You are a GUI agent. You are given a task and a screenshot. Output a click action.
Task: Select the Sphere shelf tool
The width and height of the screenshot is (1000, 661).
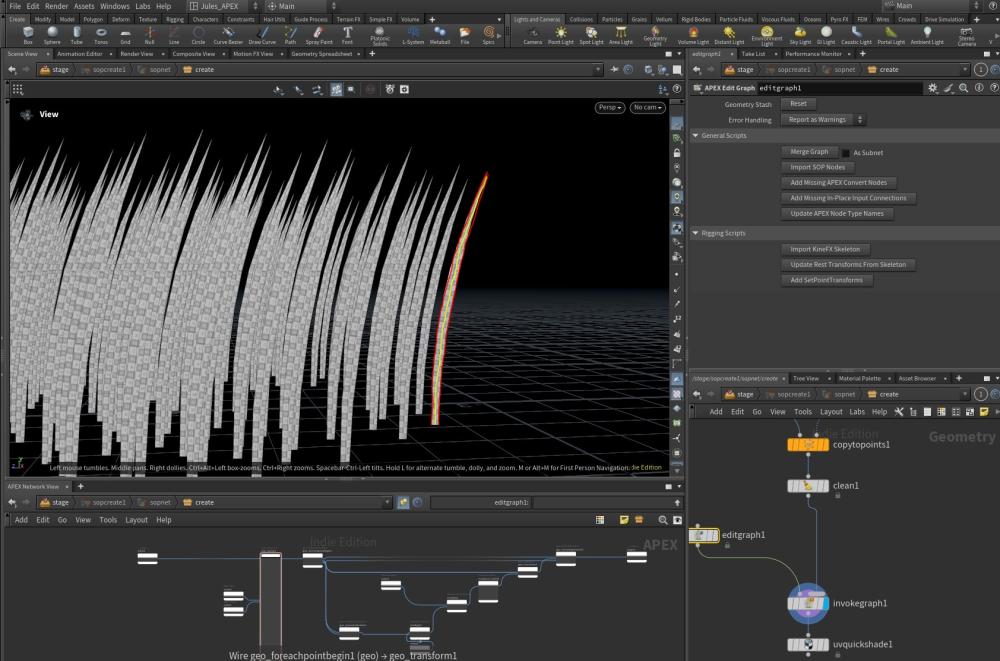pyautogui.click(x=52, y=35)
